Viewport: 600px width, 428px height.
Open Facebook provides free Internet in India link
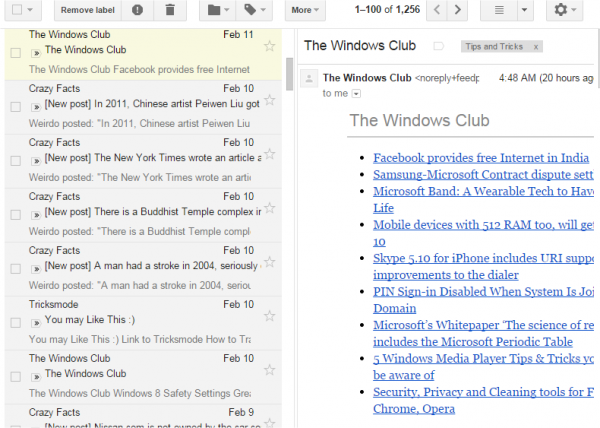click(481, 158)
